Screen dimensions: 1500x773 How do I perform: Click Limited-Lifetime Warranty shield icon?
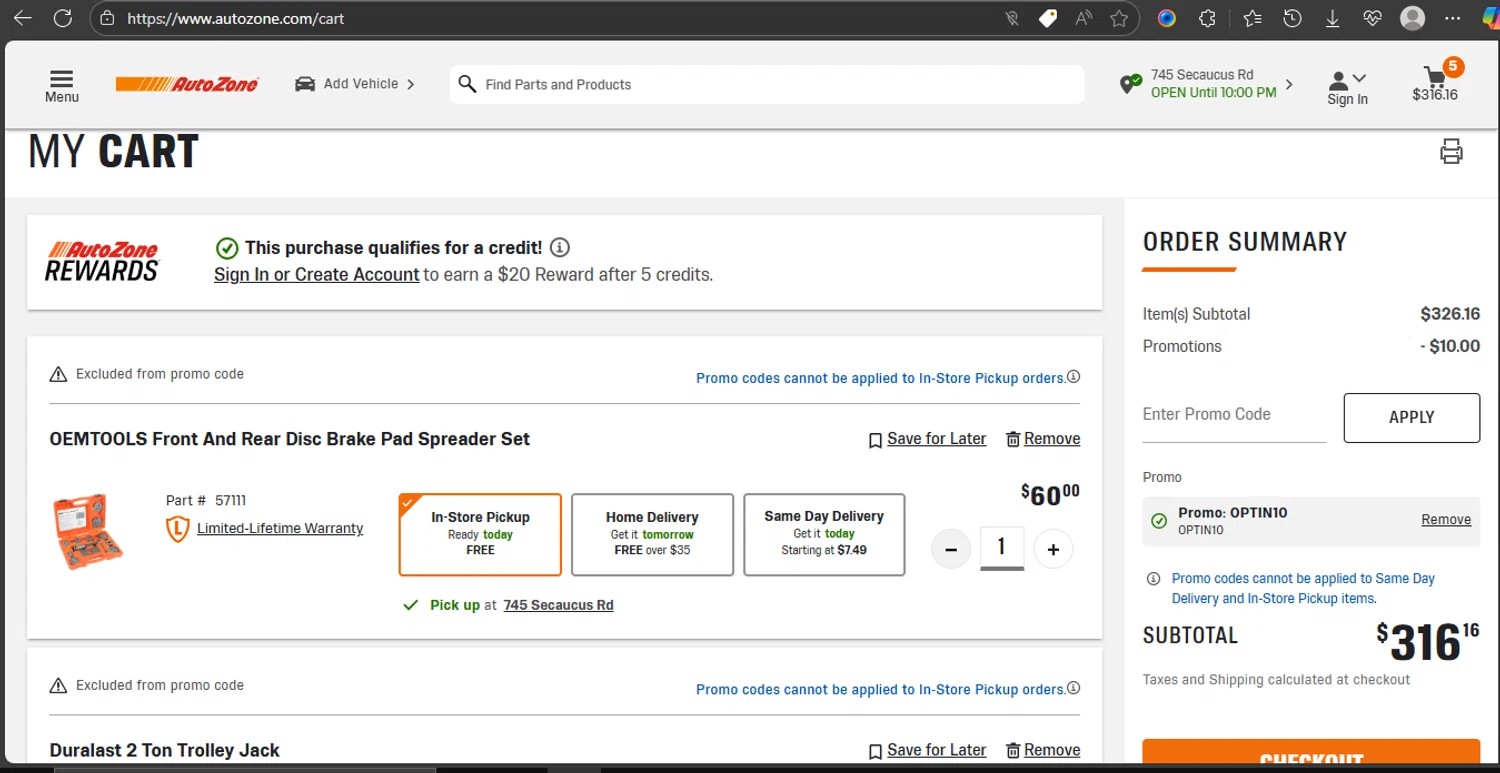point(177,529)
